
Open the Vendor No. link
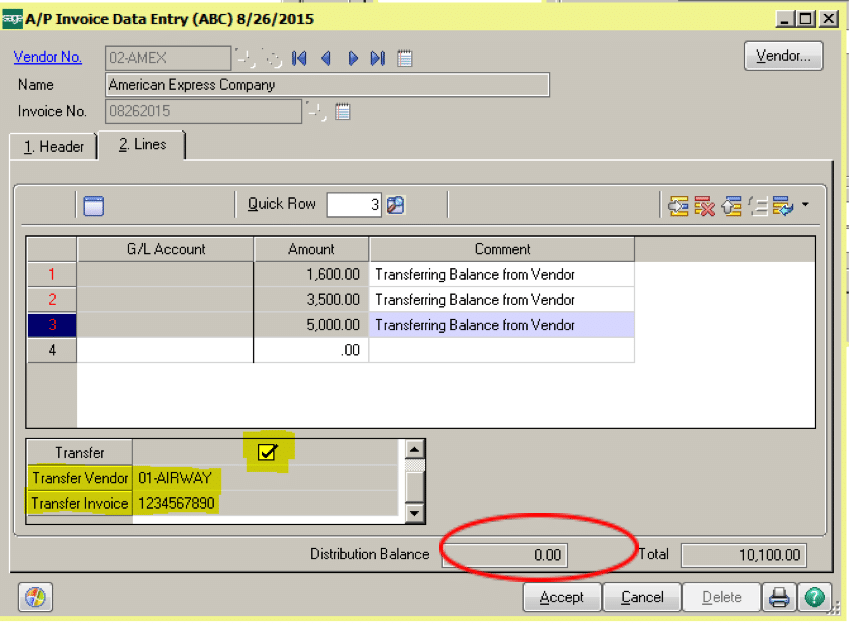tap(49, 58)
